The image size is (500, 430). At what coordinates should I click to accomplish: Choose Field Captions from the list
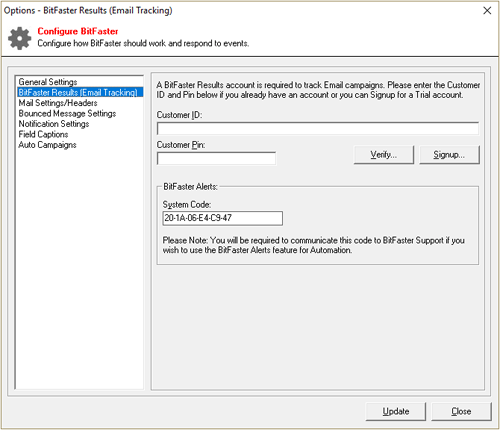(x=43, y=134)
